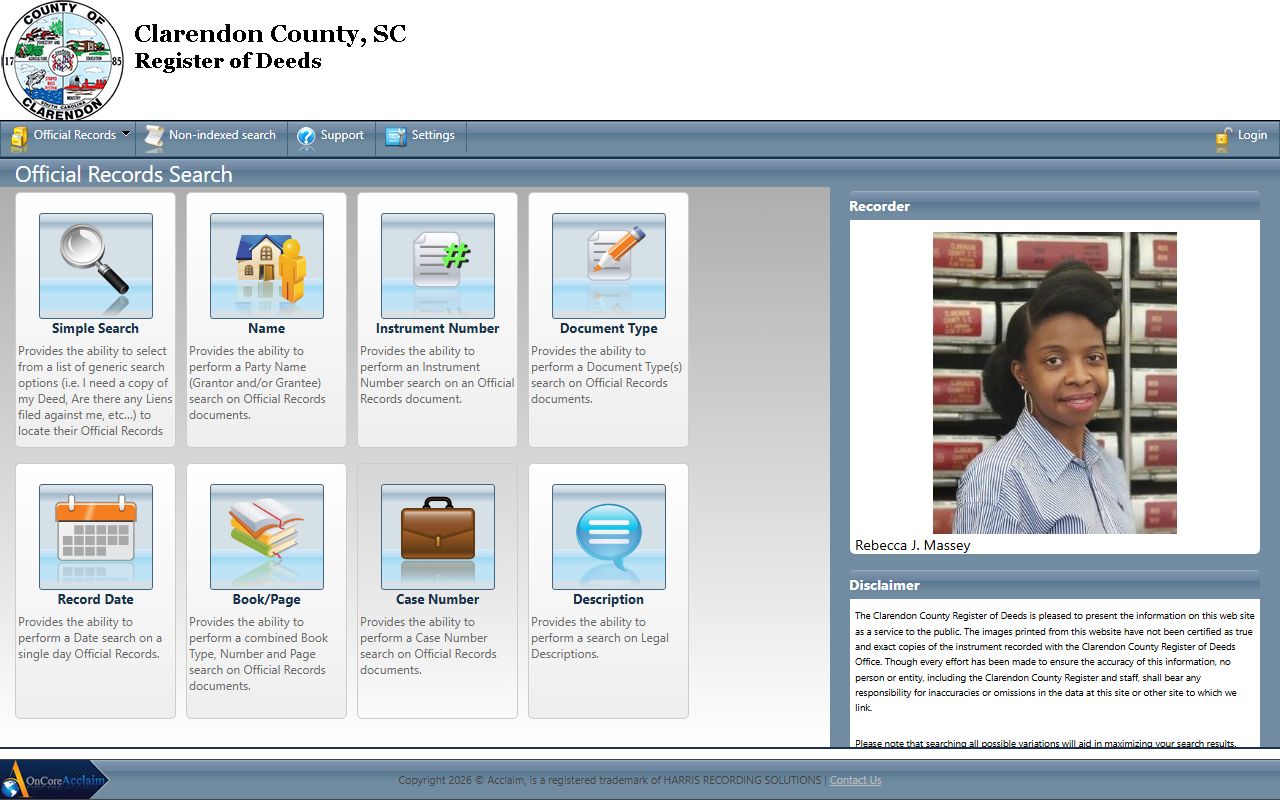Click the Case Number description paragraph
1280x800 pixels.
pyautogui.click(x=429, y=646)
